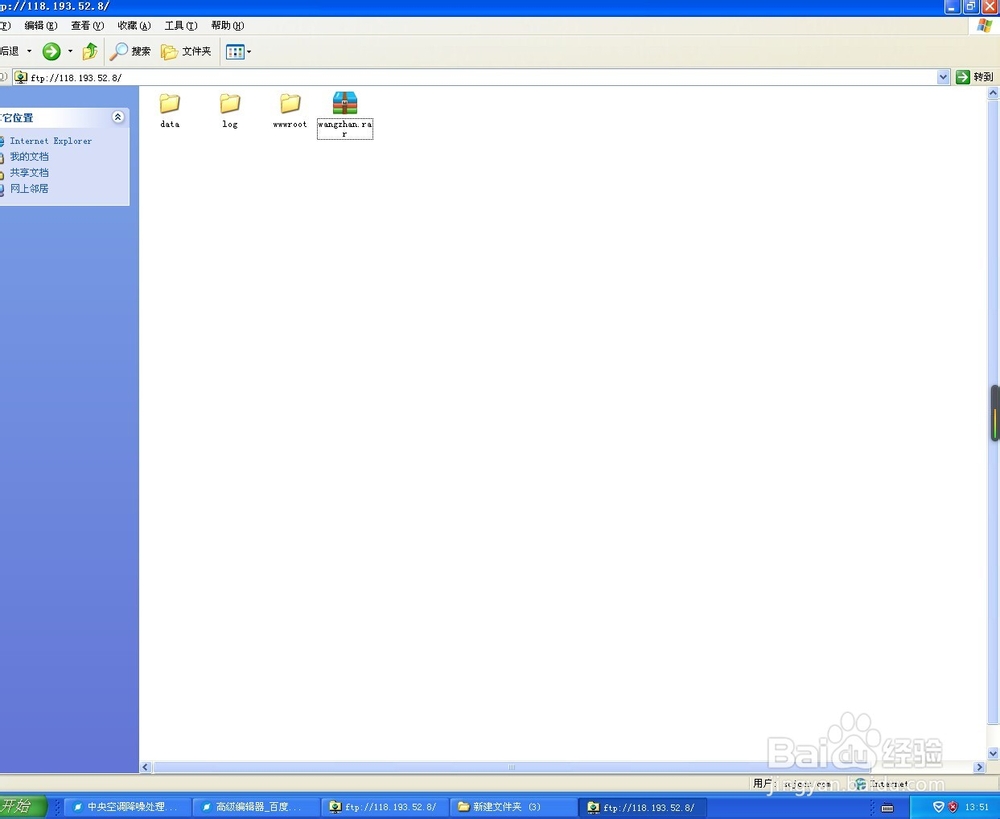Open the Tools (工具) menu
This screenshot has width=1000, height=819.
pyautogui.click(x=181, y=26)
